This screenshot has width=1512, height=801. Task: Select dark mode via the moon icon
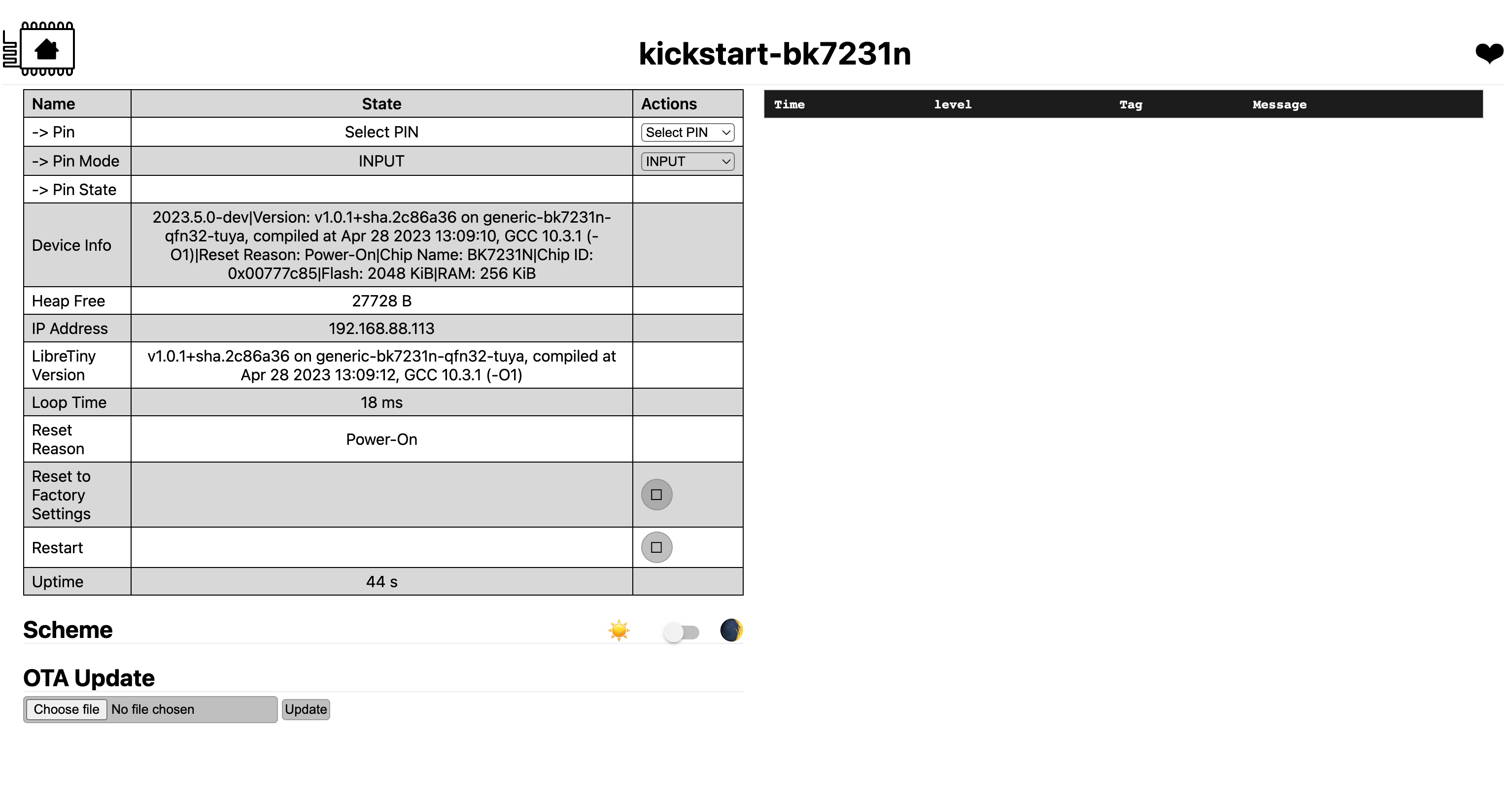point(731,630)
